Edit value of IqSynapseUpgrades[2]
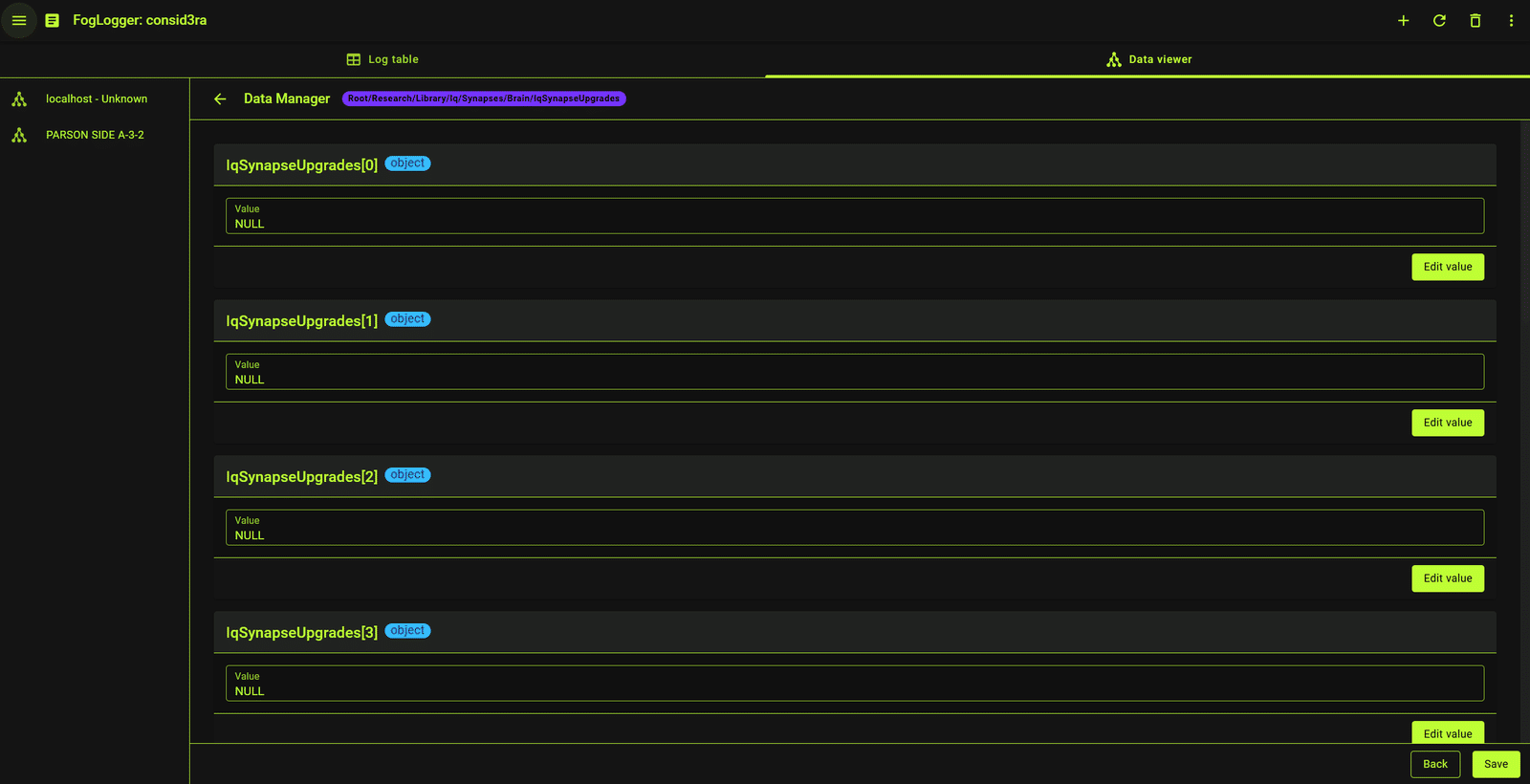The height and width of the screenshot is (784, 1530). 1448,578
